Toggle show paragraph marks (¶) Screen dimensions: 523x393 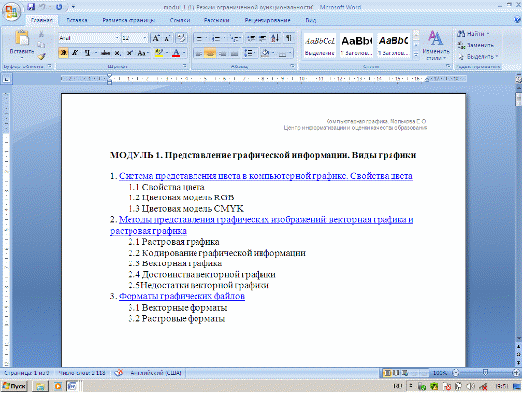[289, 38]
